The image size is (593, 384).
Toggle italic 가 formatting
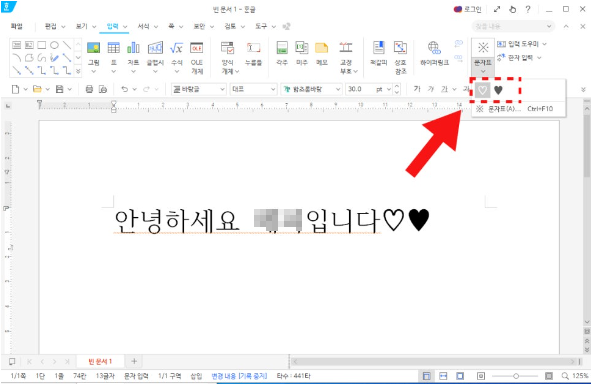(431, 89)
